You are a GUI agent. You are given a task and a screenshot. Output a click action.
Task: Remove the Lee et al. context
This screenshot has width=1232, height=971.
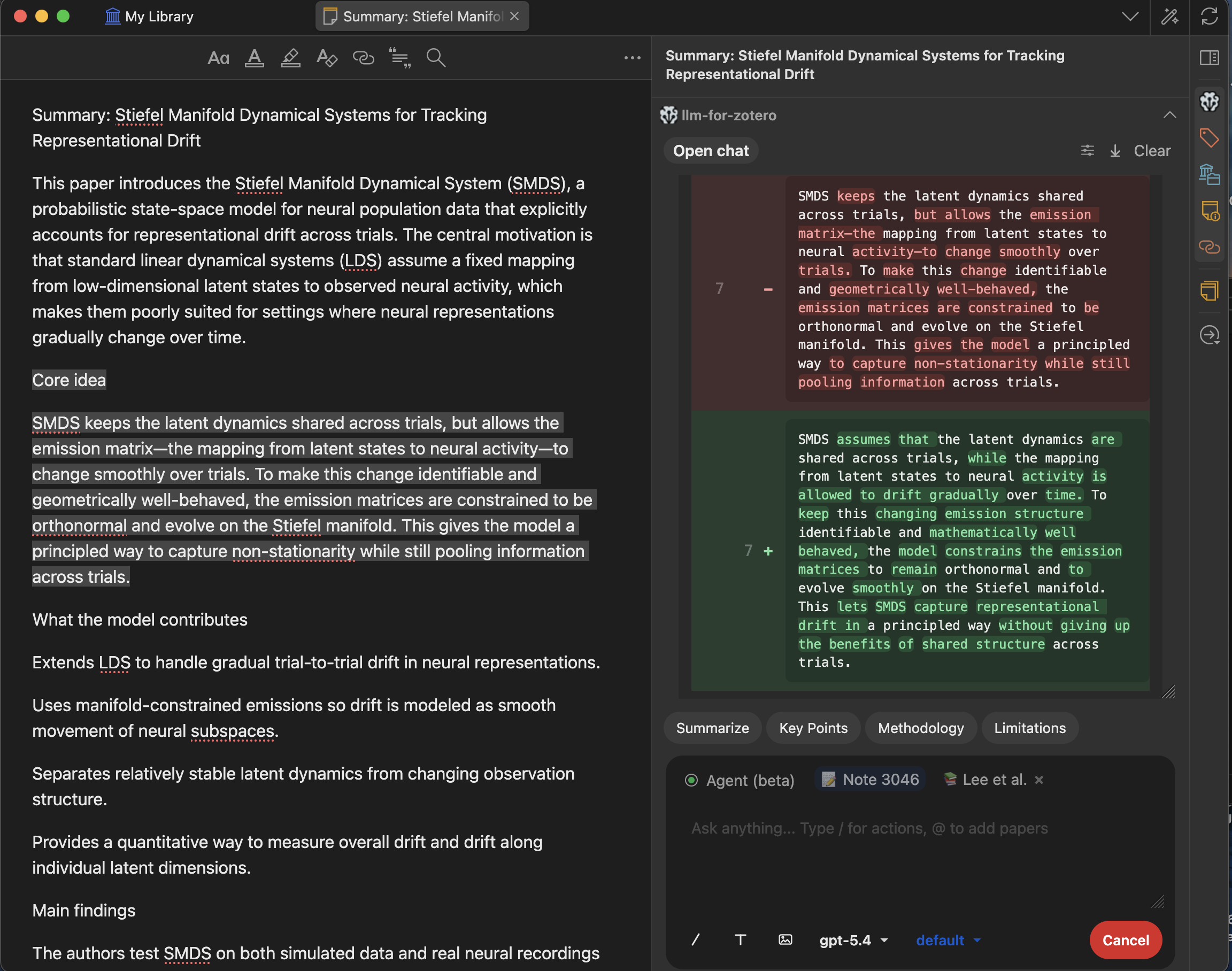pyautogui.click(x=1039, y=780)
